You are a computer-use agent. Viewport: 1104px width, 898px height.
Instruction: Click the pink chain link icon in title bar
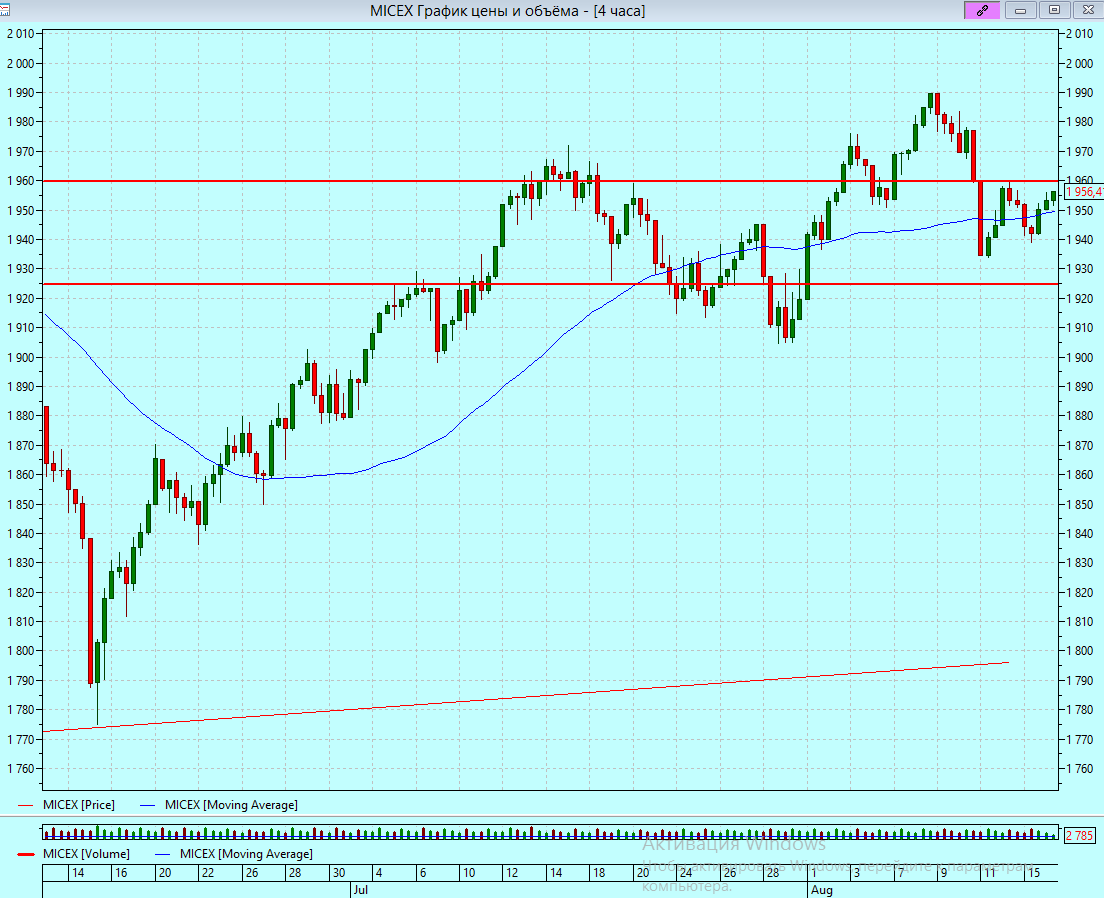tap(981, 10)
